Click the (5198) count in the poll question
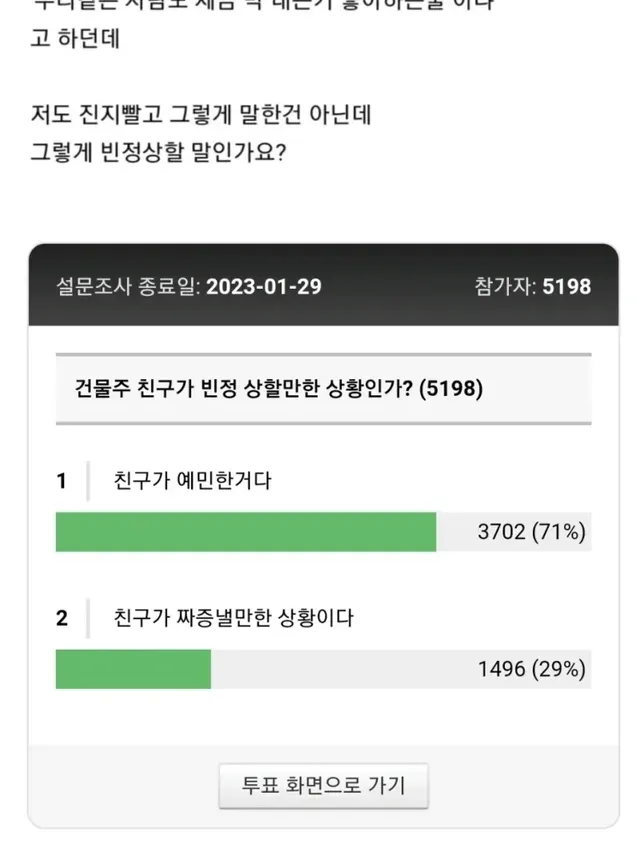Viewport: 640px width, 844px height. pyautogui.click(x=453, y=389)
